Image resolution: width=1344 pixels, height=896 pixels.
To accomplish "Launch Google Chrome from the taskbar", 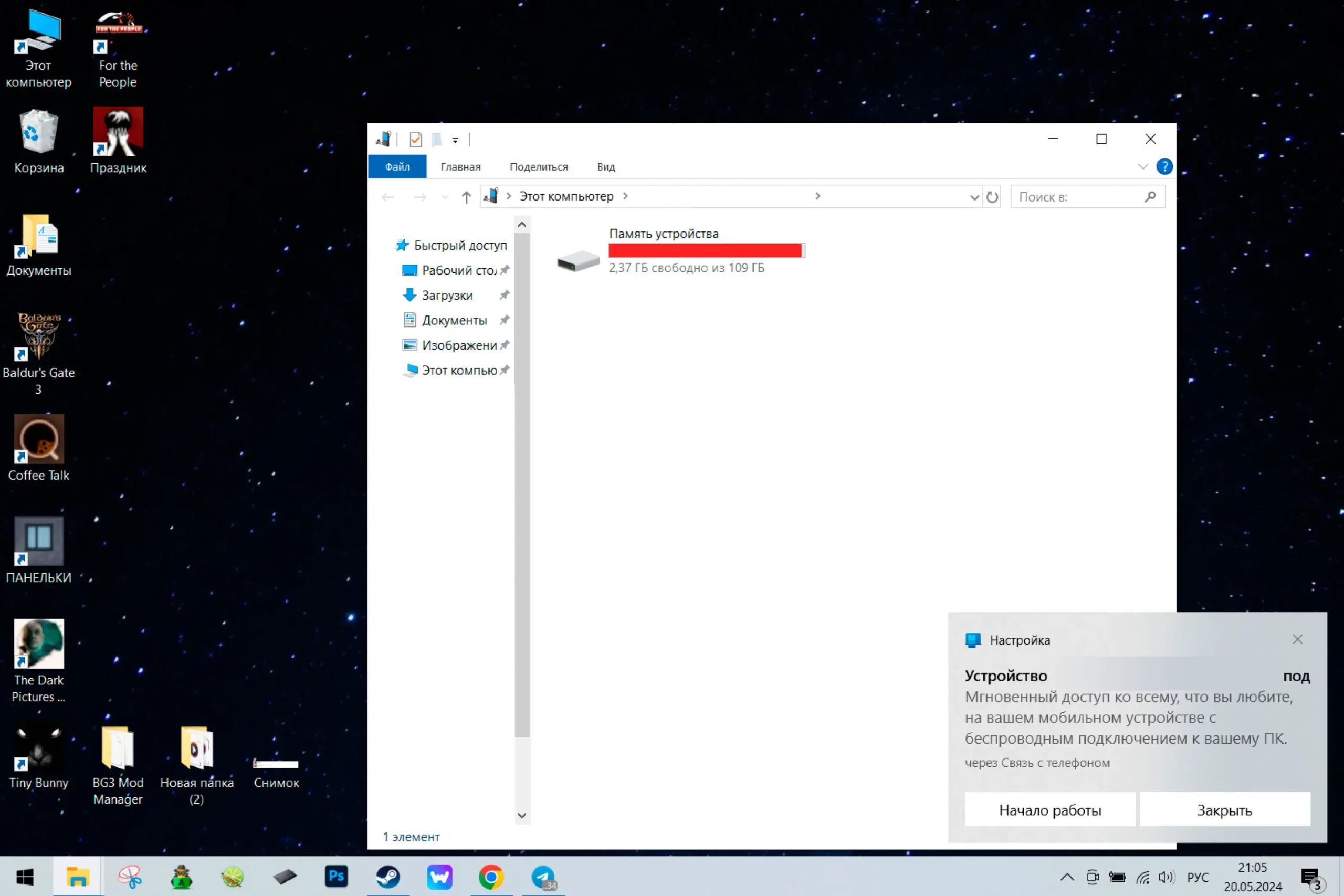I will (x=491, y=877).
